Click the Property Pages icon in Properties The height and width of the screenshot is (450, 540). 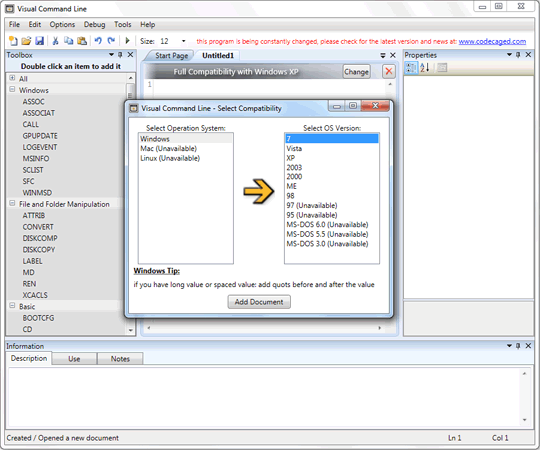pyautogui.click(x=442, y=67)
